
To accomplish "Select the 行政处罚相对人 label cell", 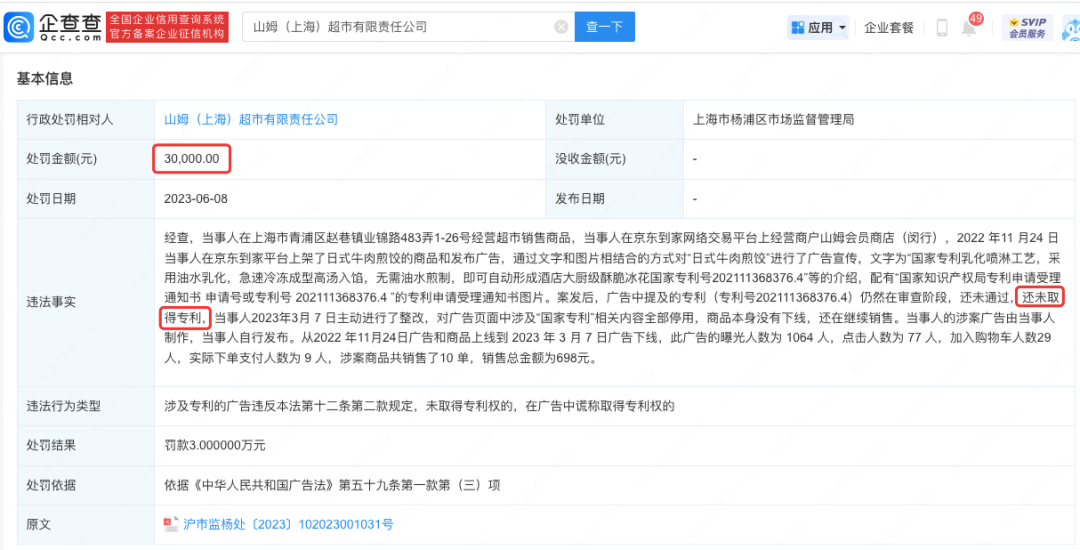I will pyautogui.click(x=86, y=119).
